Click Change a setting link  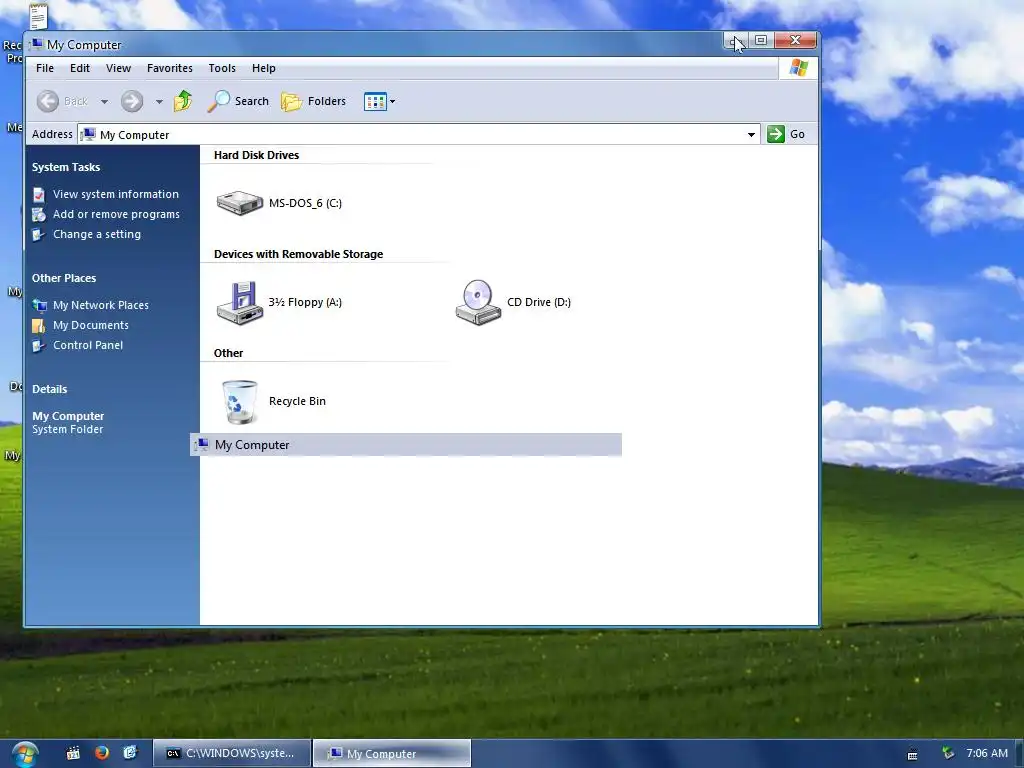(x=97, y=234)
